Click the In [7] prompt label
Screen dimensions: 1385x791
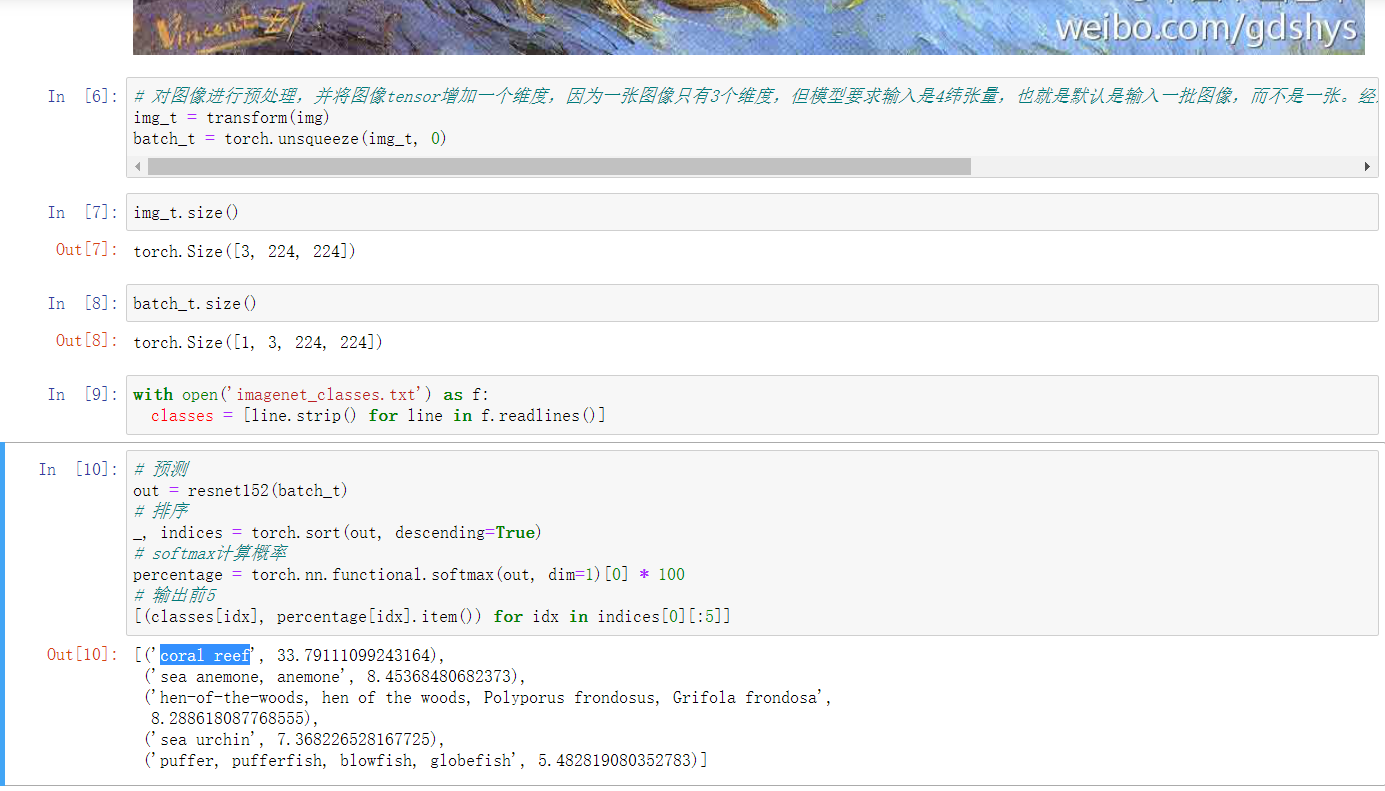pyautogui.click(x=83, y=212)
